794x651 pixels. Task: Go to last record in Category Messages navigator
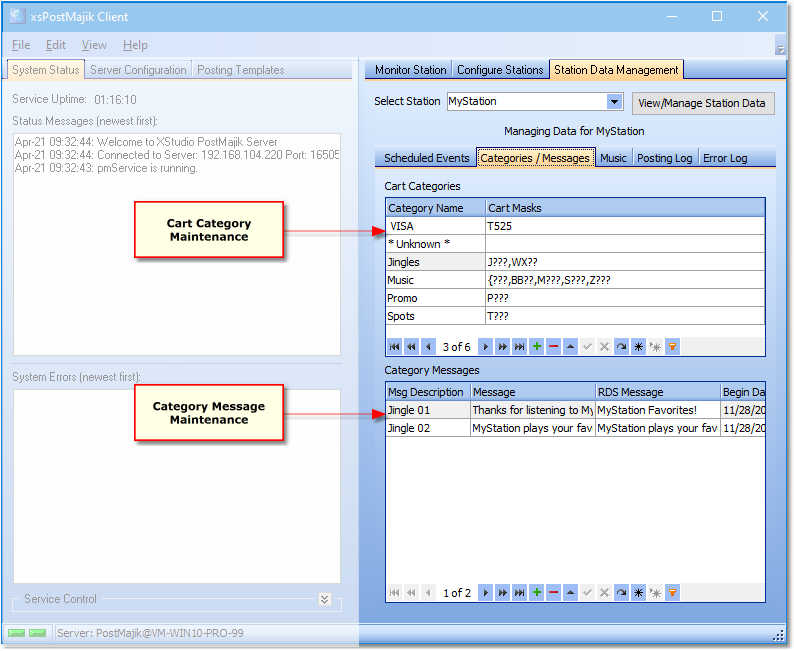pyautogui.click(x=519, y=592)
